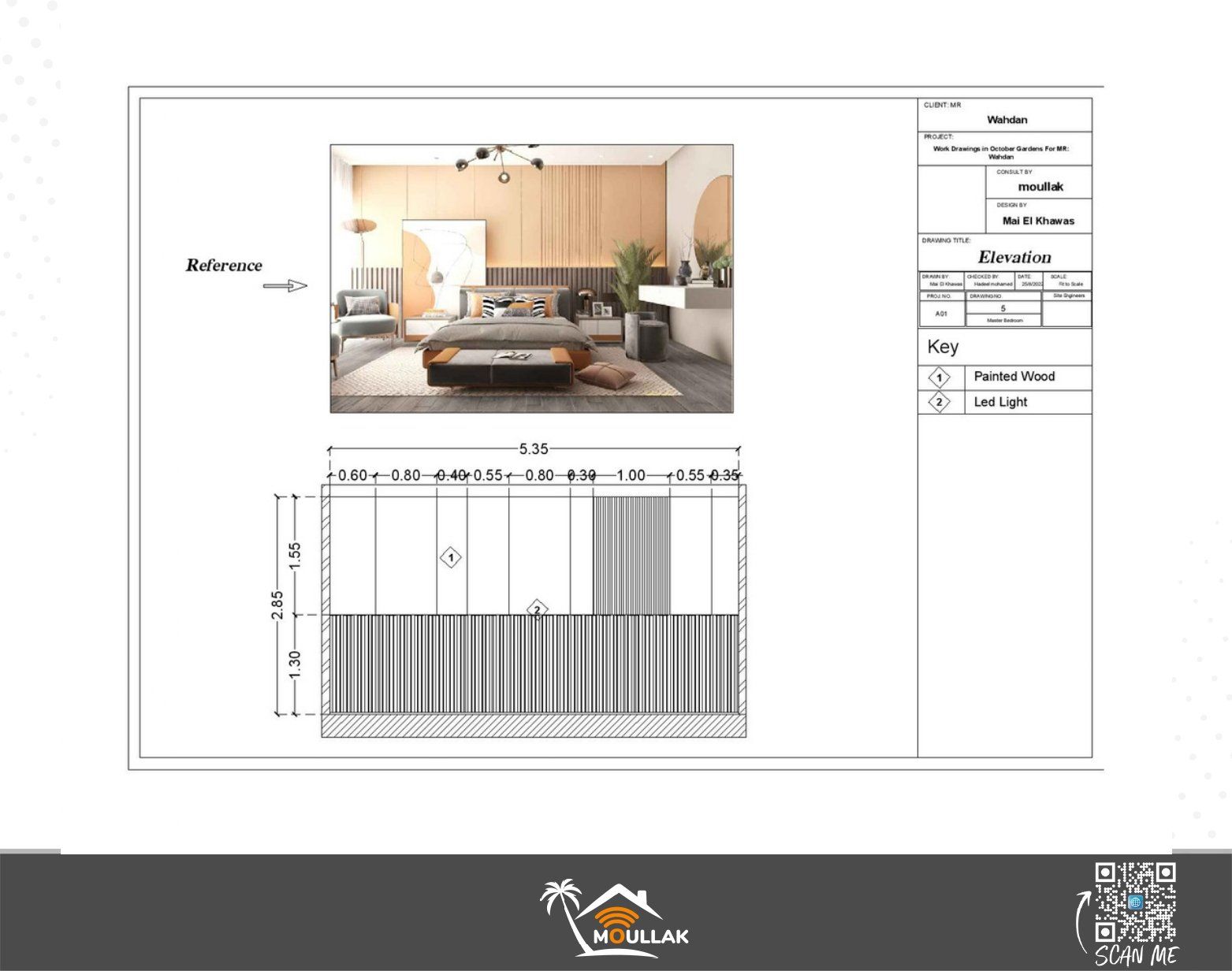Click the QR code above Scan Me
Image resolution: width=1232 pixels, height=971 pixels.
coord(1135,902)
